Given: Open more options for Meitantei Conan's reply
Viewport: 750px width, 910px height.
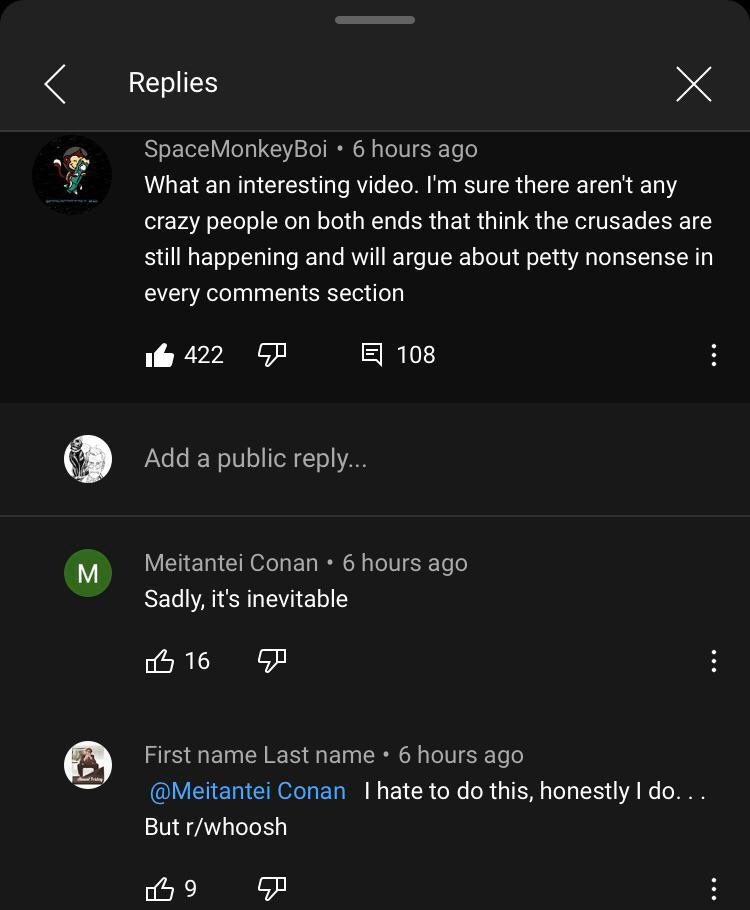Looking at the screenshot, I should pos(713,661).
